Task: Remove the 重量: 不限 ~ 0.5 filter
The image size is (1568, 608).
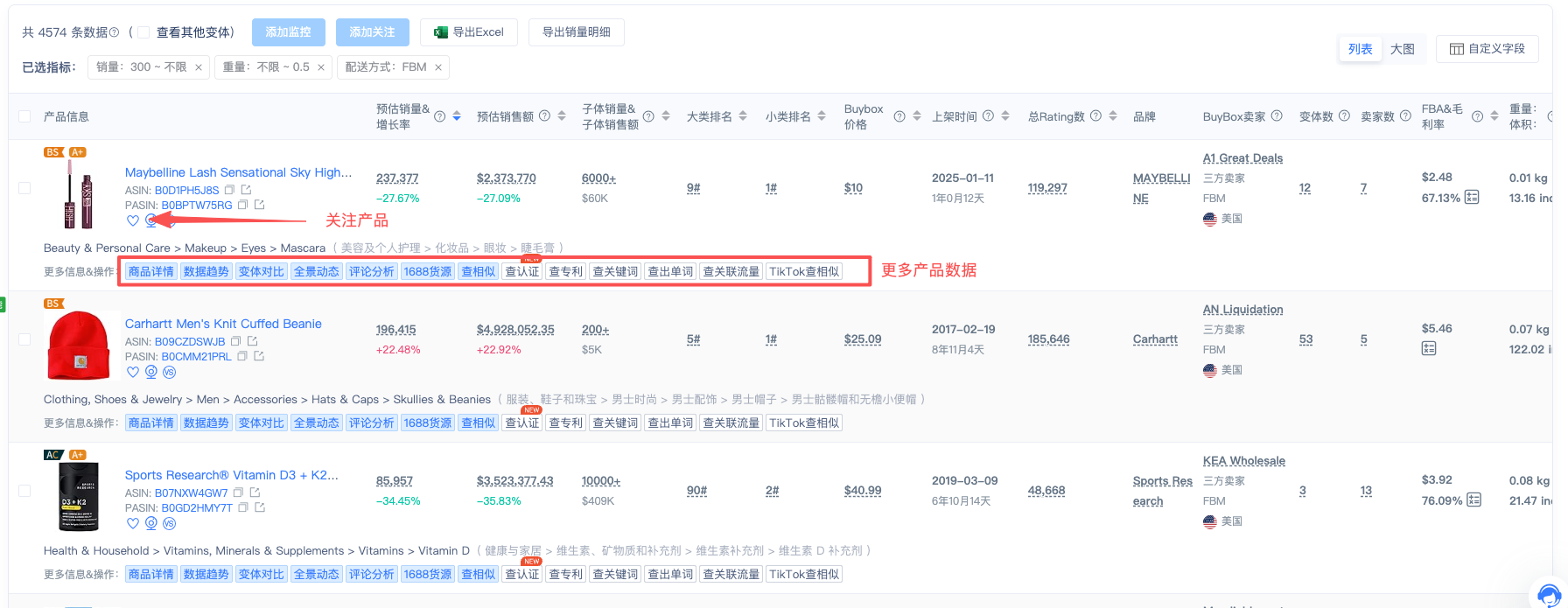Action: tap(321, 67)
